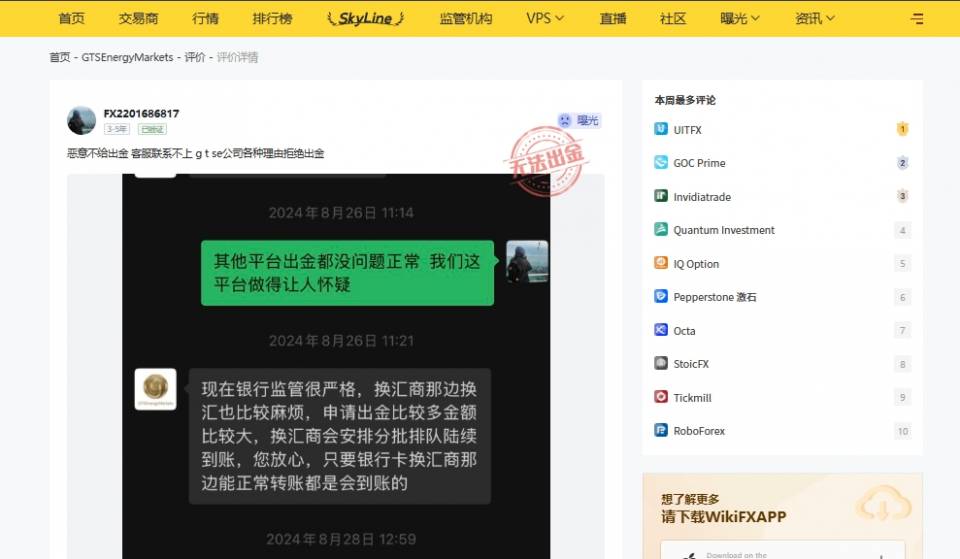Click the rank 3 bronze badge
The height and width of the screenshot is (559, 960).
902,196
